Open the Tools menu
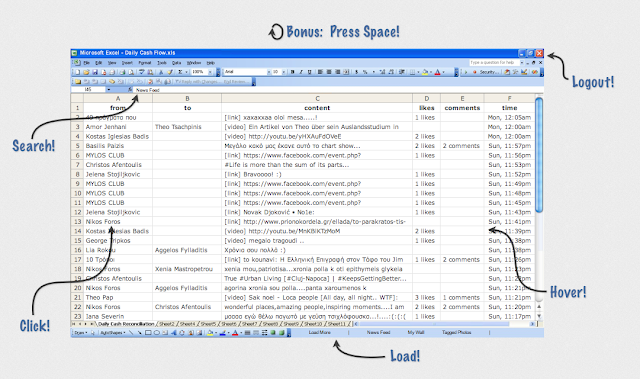Screen dimensions: 640x379 coord(162,63)
